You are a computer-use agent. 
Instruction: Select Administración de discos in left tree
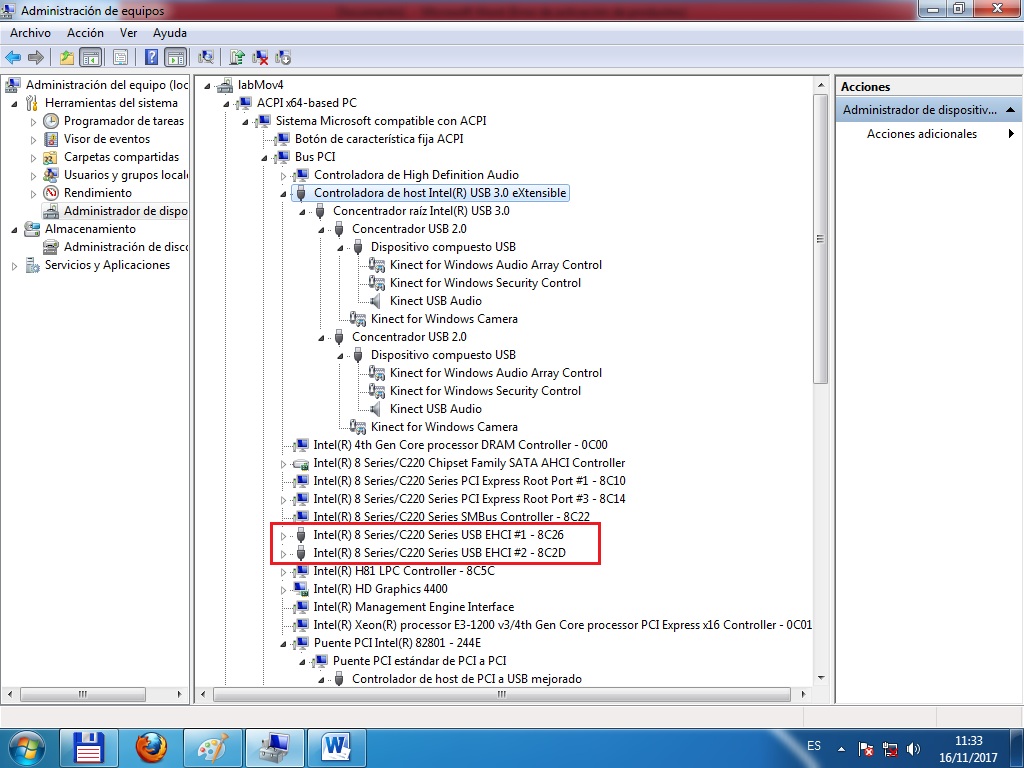[125, 247]
